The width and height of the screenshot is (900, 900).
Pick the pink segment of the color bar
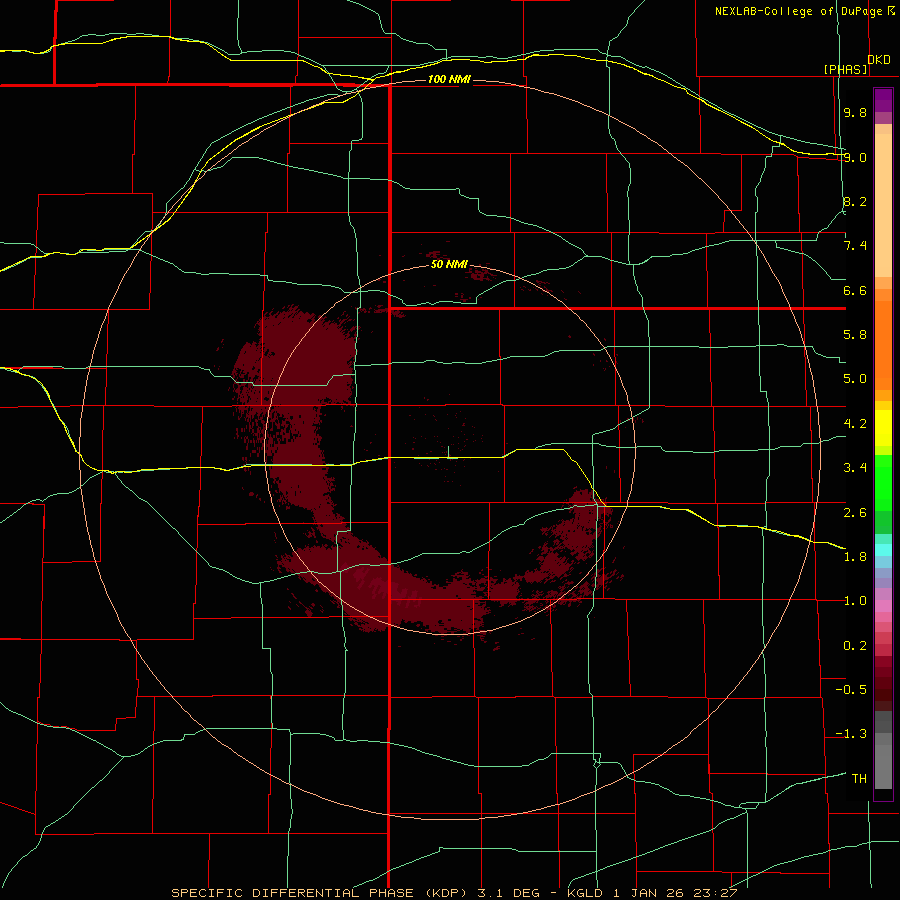coord(883,606)
